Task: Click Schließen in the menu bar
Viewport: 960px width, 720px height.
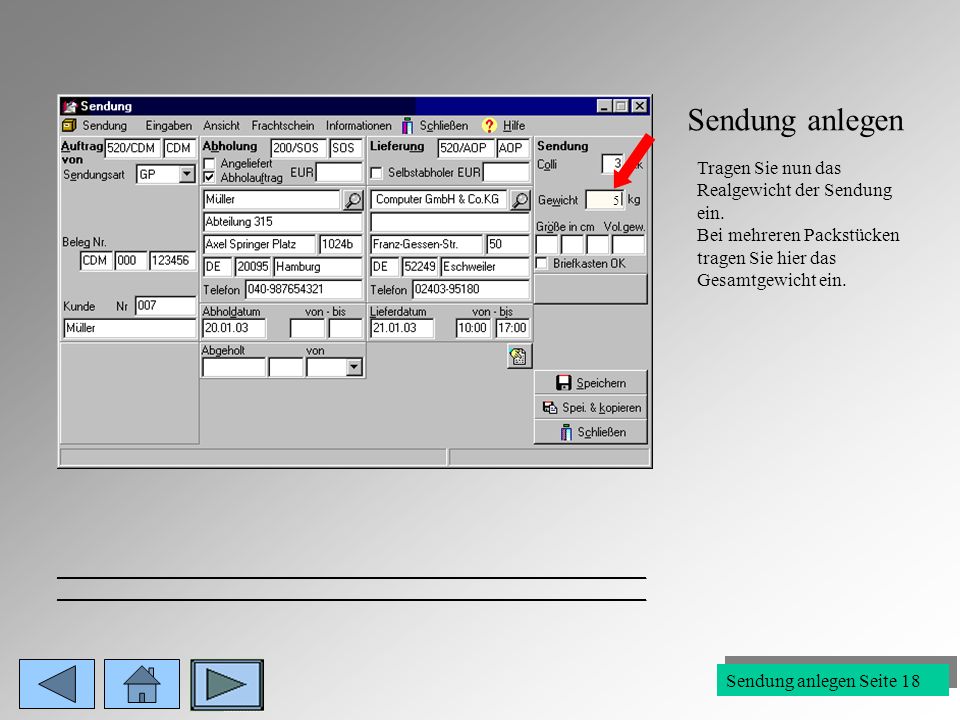Action: pyautogui.click(x=443, y=126)
